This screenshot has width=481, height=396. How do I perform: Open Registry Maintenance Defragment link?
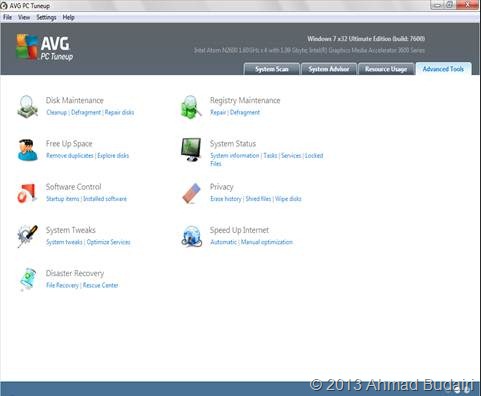[245, 112]
